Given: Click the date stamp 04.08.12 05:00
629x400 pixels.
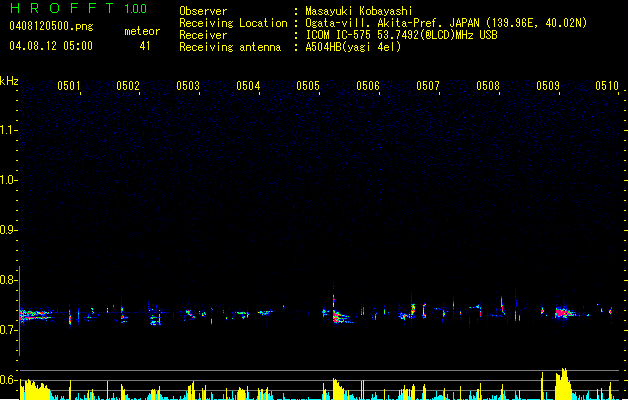Looking at the screenshot, I should [x=51, y=46].
